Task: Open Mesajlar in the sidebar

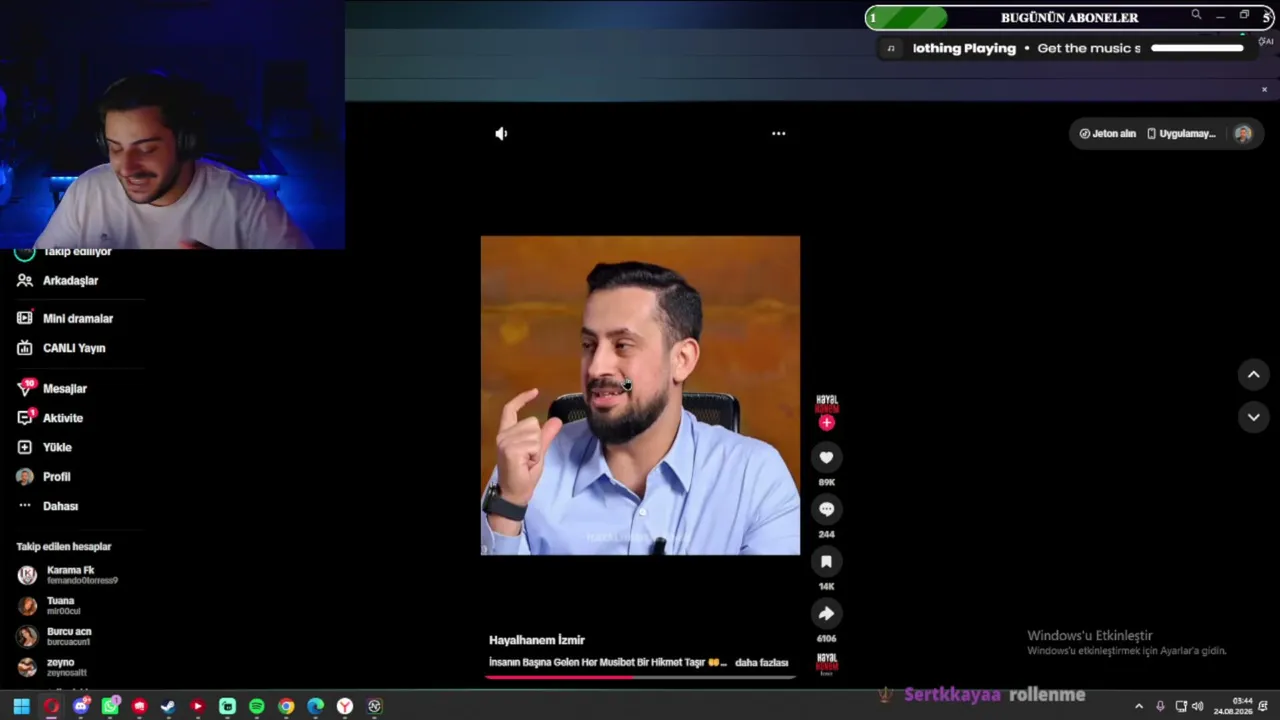Action: point(52,388)
